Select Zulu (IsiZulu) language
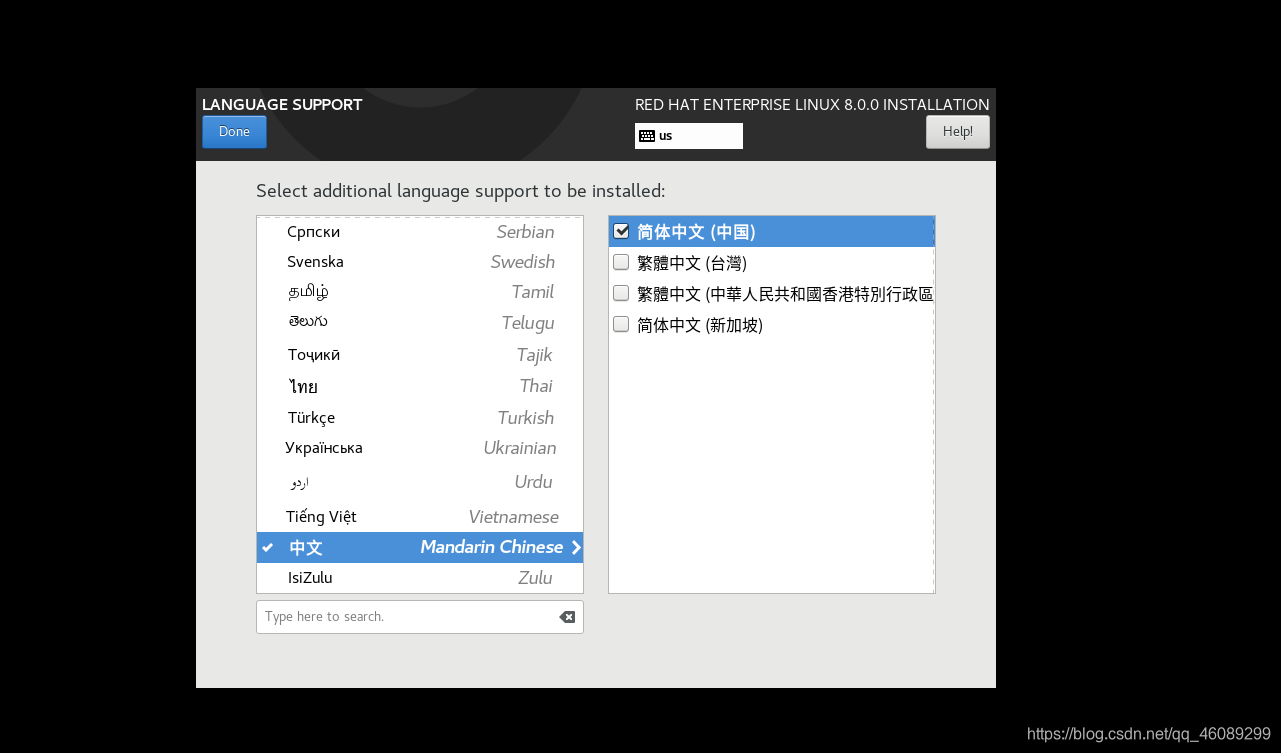Screen dimensions: 1281x753 420,578
